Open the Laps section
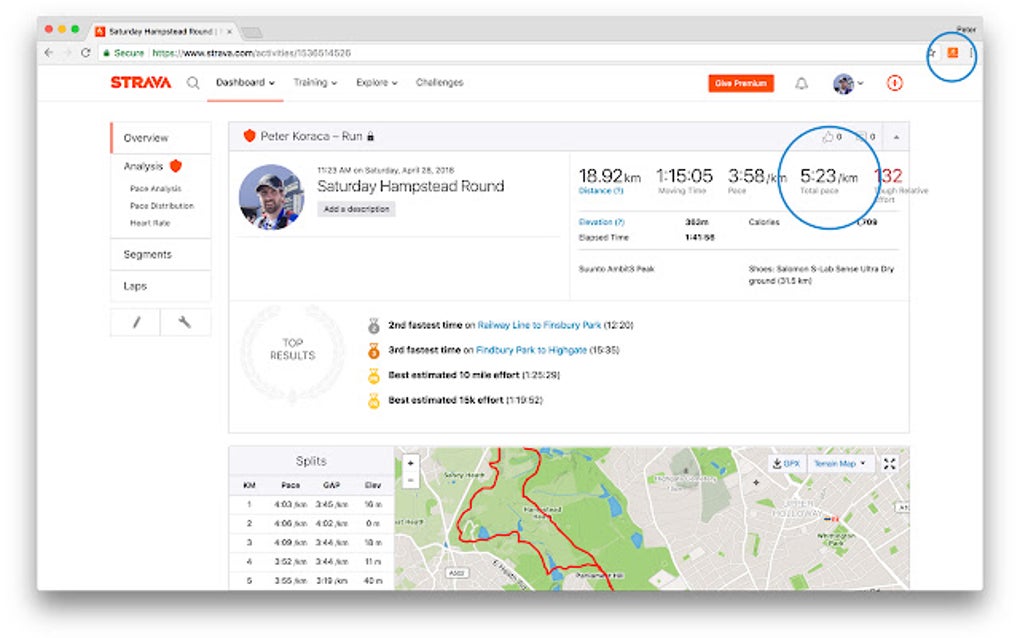The image size is (1020, 638). [x=137, y=287]
